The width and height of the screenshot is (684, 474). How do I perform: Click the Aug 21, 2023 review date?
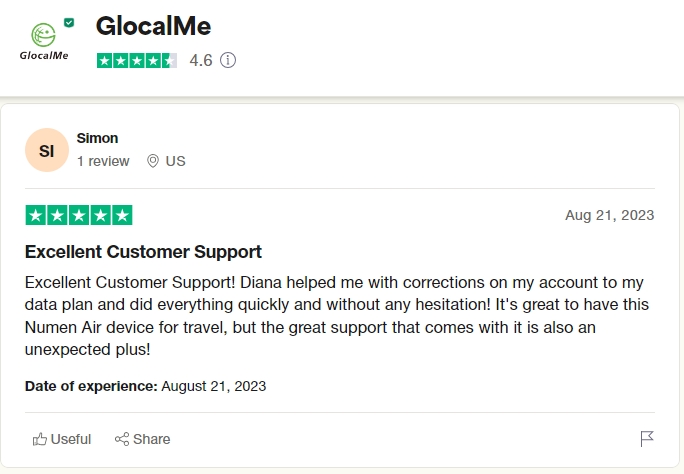[x=610, y=215]
